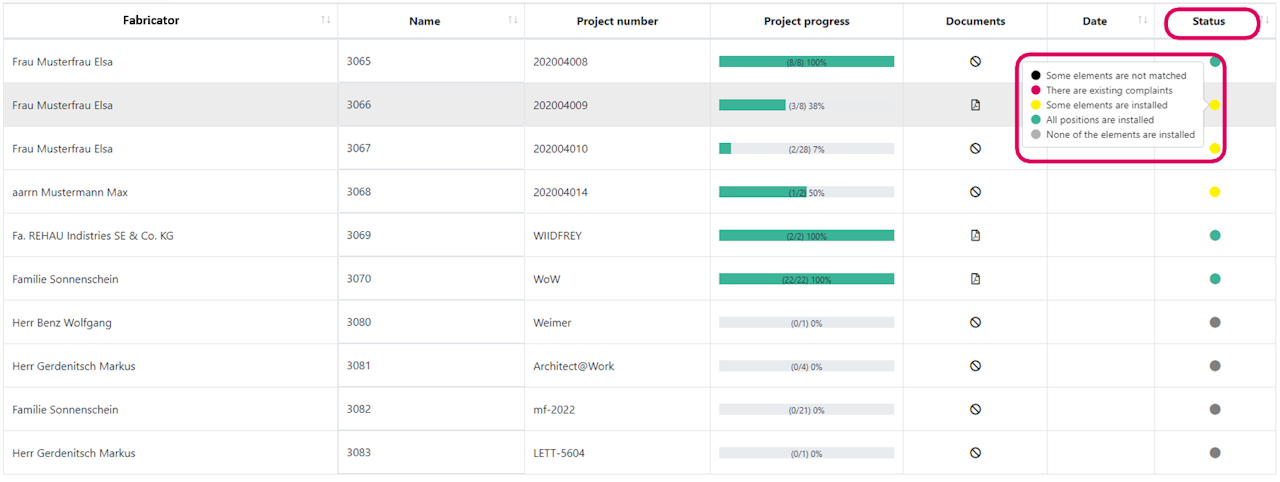Click the no-document icon in row 3083

click(x=975, y=453)
